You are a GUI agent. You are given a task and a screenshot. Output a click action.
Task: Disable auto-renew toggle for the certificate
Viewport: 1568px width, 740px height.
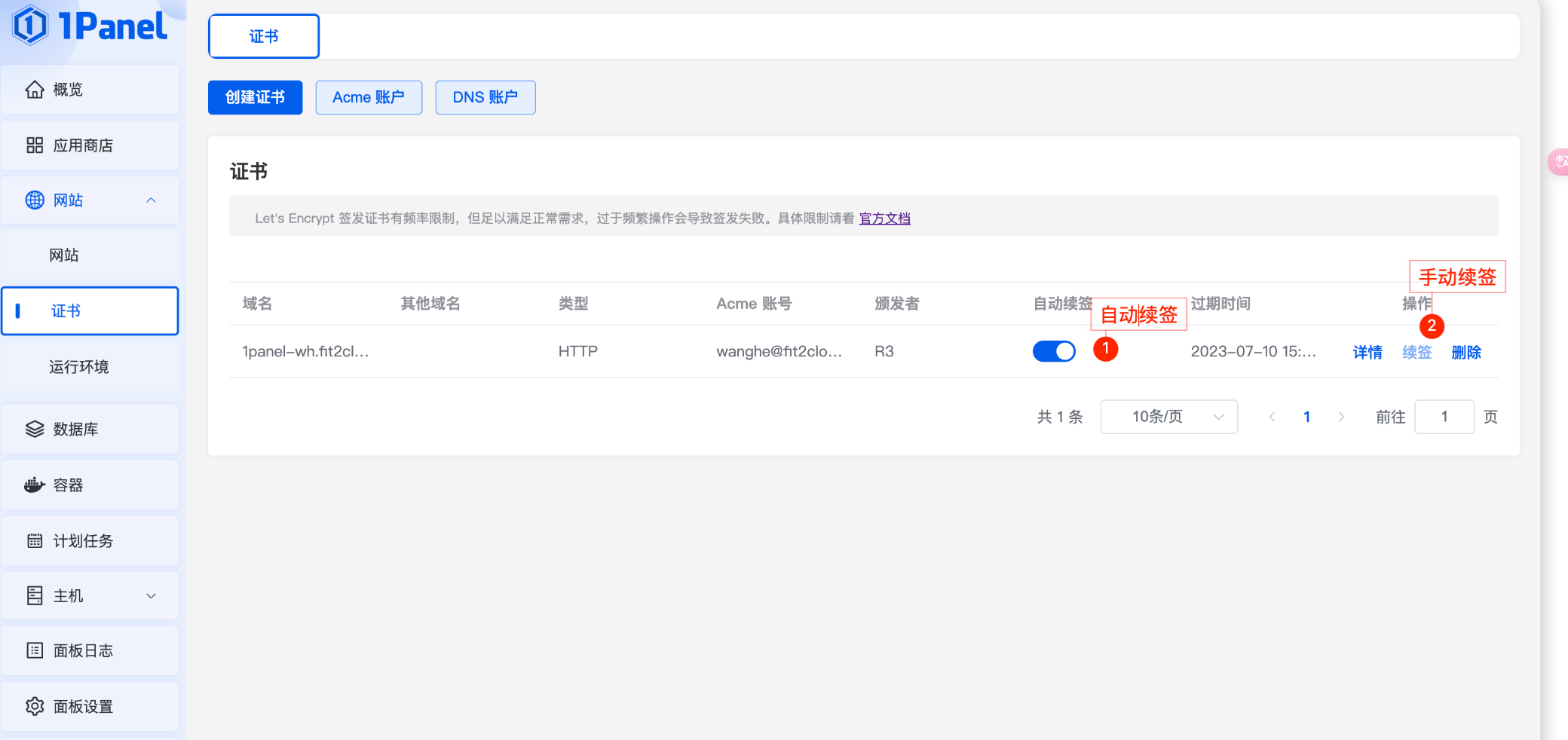(1053, 351)
